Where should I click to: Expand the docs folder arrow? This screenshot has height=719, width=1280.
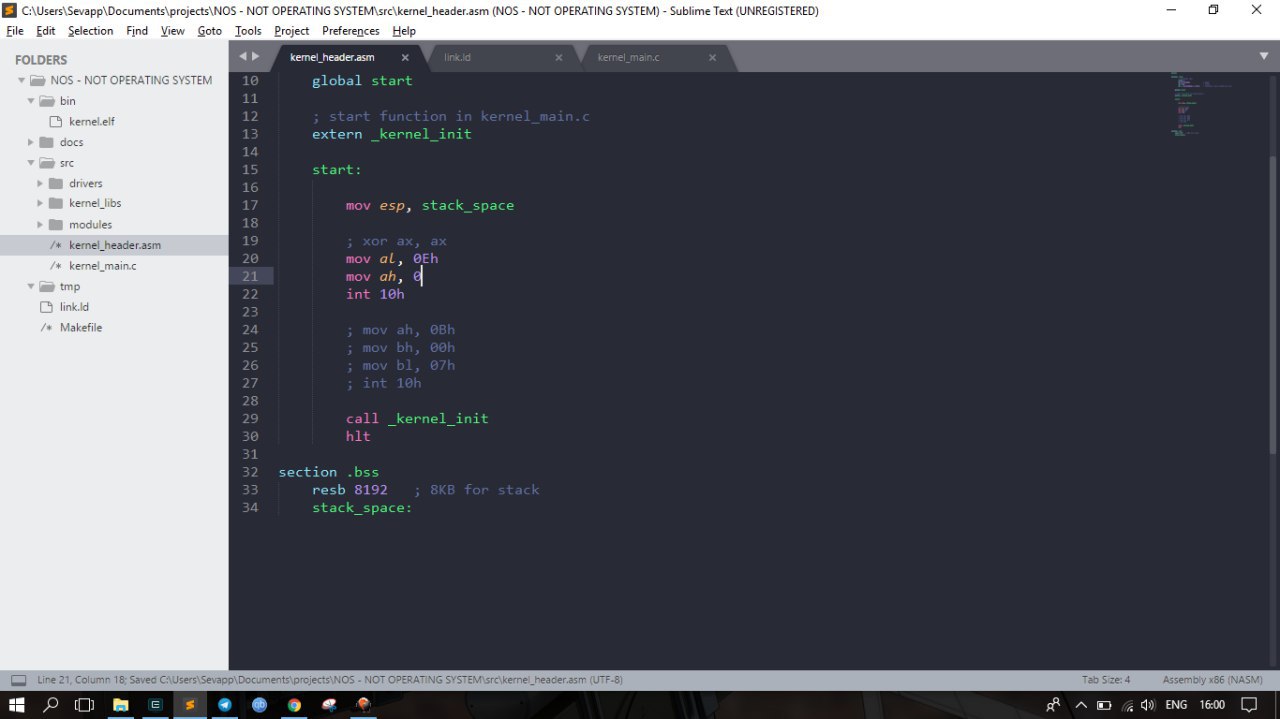coord(31,142)
